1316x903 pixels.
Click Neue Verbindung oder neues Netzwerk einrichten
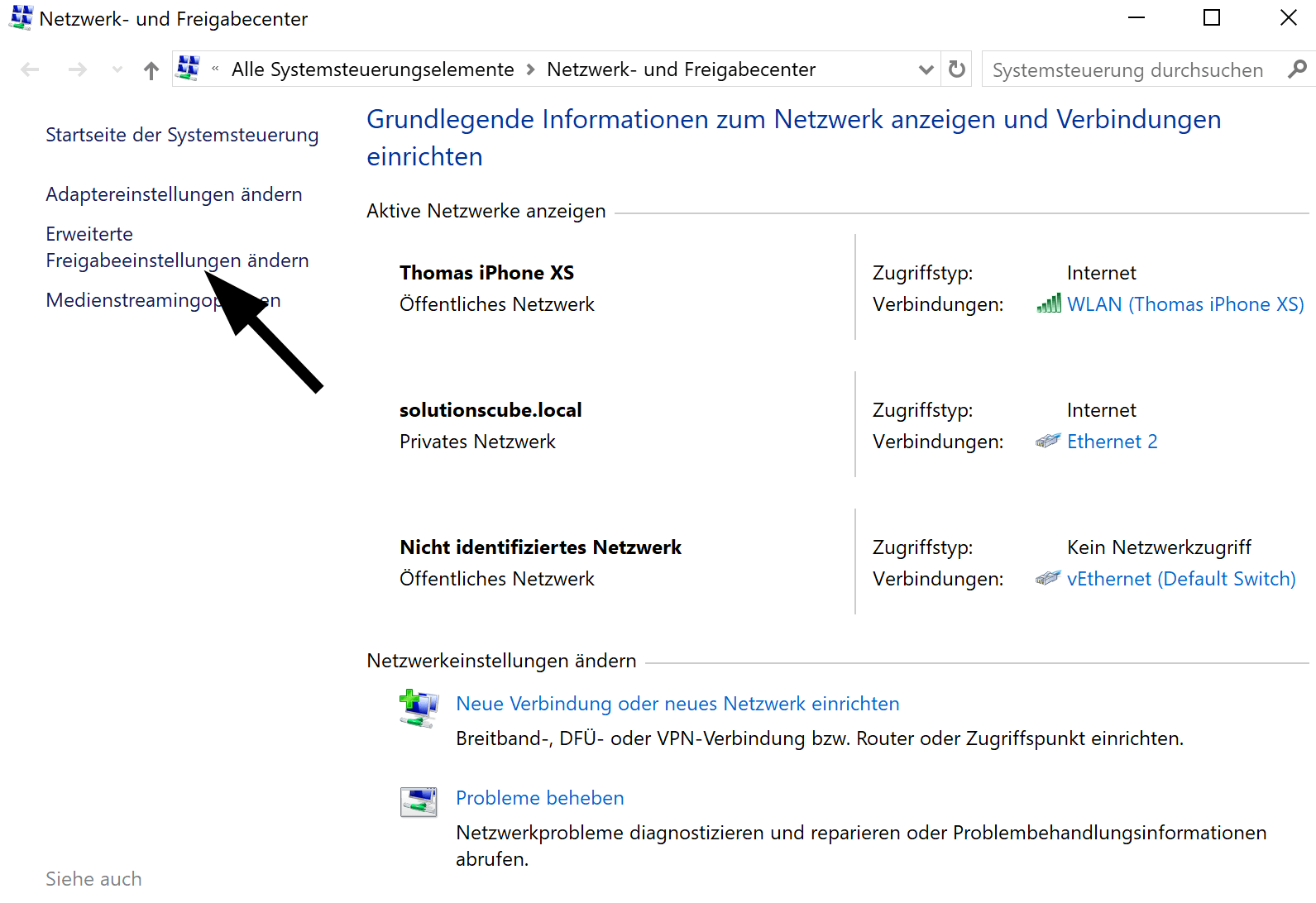(677, 704)
